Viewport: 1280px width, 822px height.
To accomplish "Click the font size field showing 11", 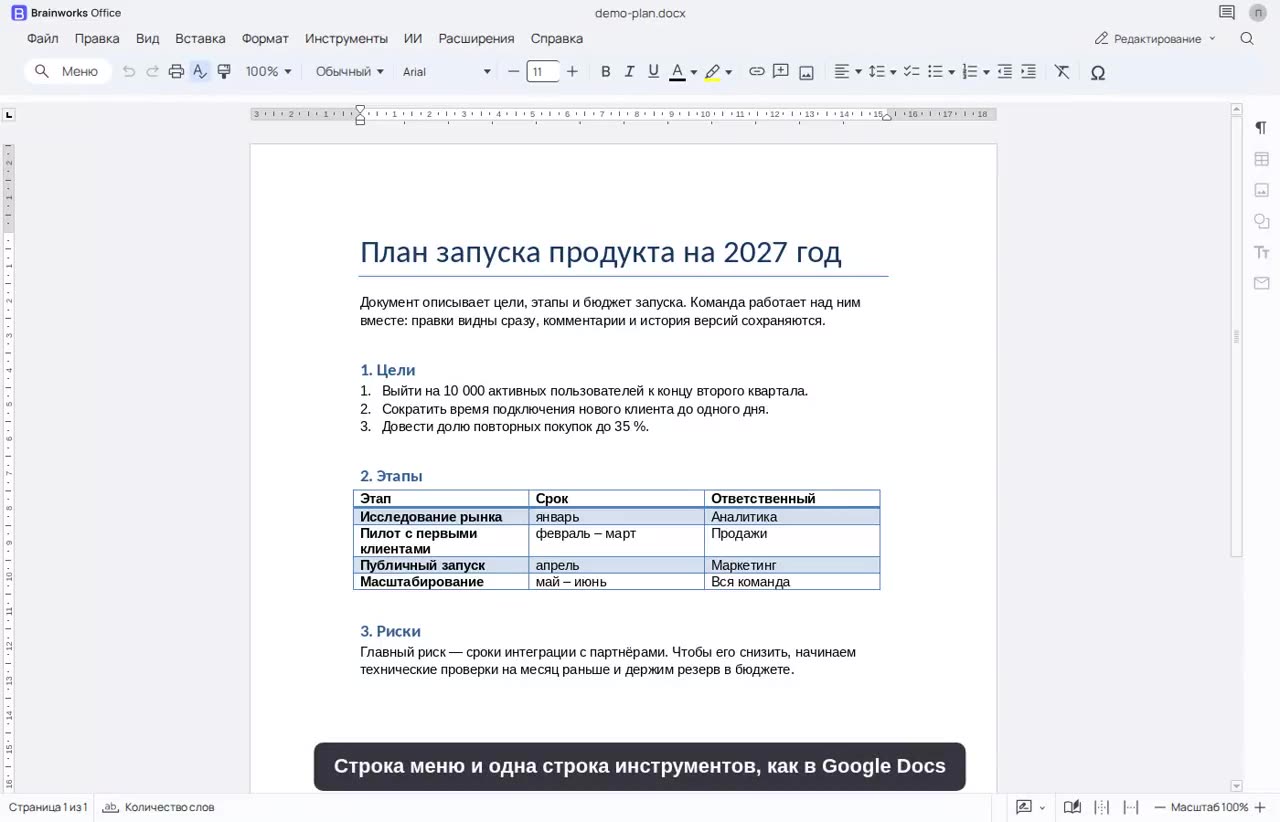I will point(543,72).
